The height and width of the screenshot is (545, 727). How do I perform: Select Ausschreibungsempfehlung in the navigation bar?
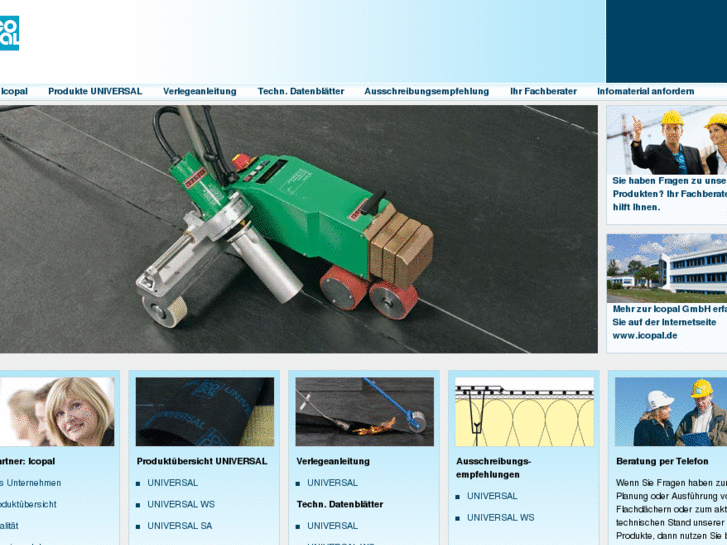click(x=427, y=91)
